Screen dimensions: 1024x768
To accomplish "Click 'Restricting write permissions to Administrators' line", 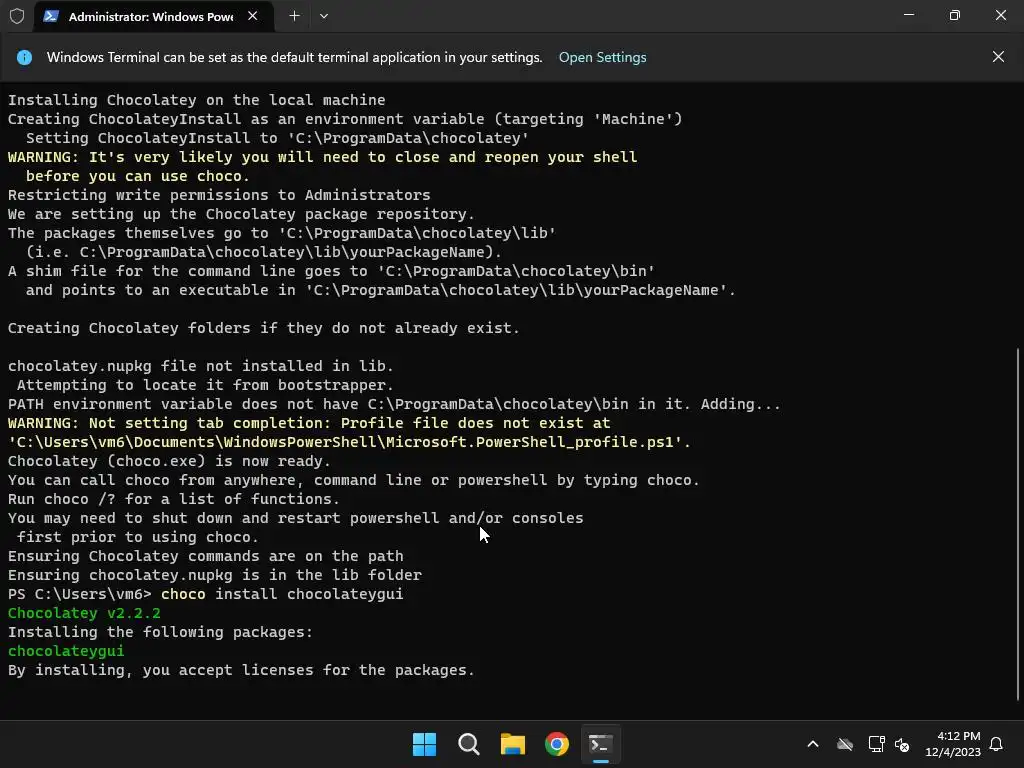I will coord(219,195).
